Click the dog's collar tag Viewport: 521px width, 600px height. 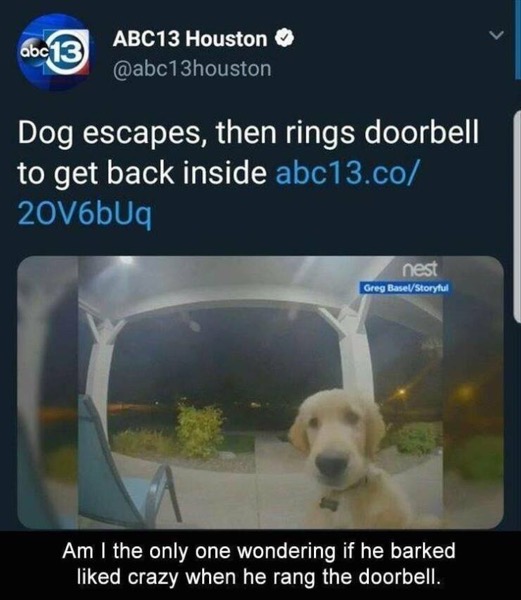[329, 503]
